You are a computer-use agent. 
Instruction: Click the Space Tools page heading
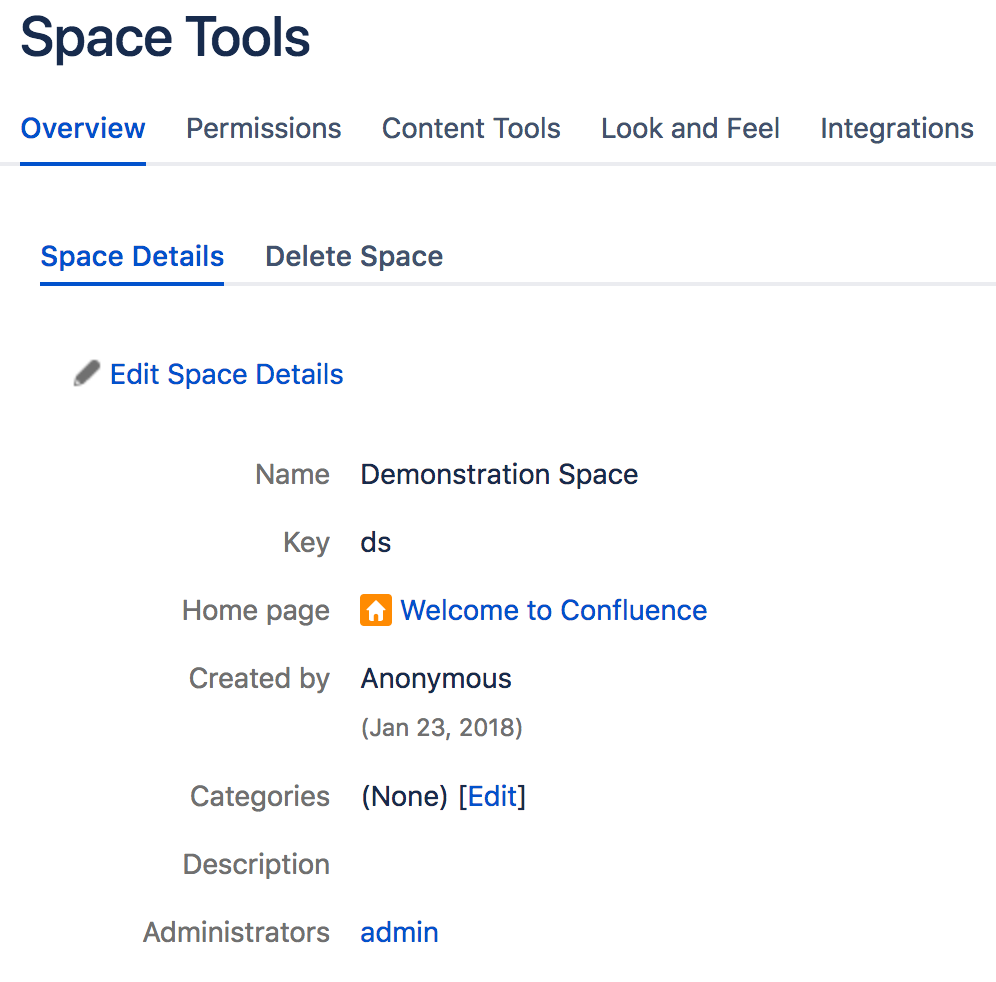(165, 38)
